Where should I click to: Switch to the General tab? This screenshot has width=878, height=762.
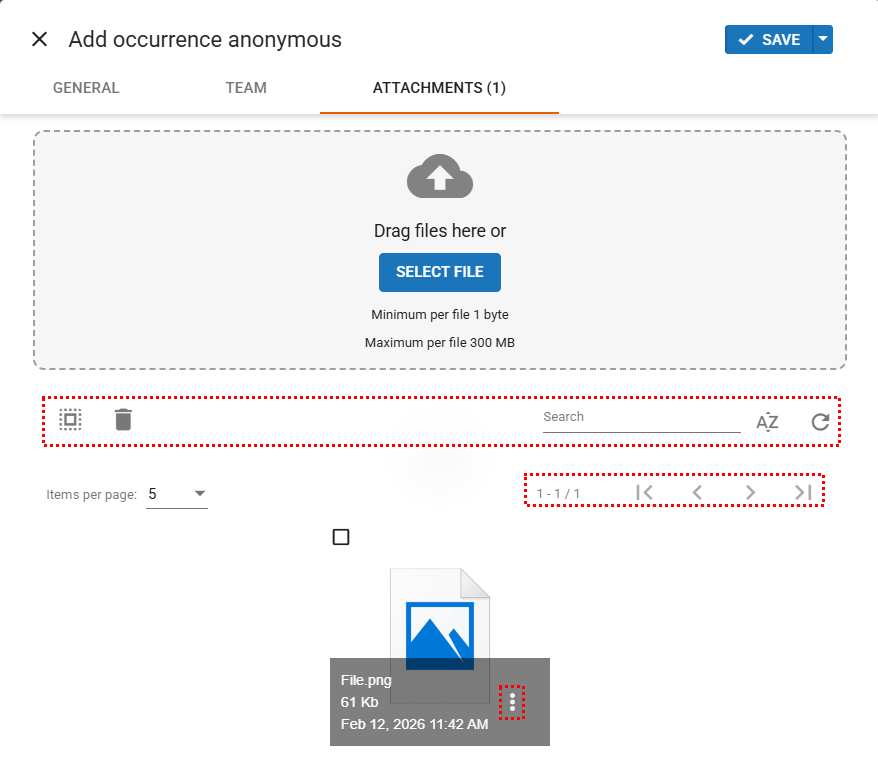pos(86,88)
